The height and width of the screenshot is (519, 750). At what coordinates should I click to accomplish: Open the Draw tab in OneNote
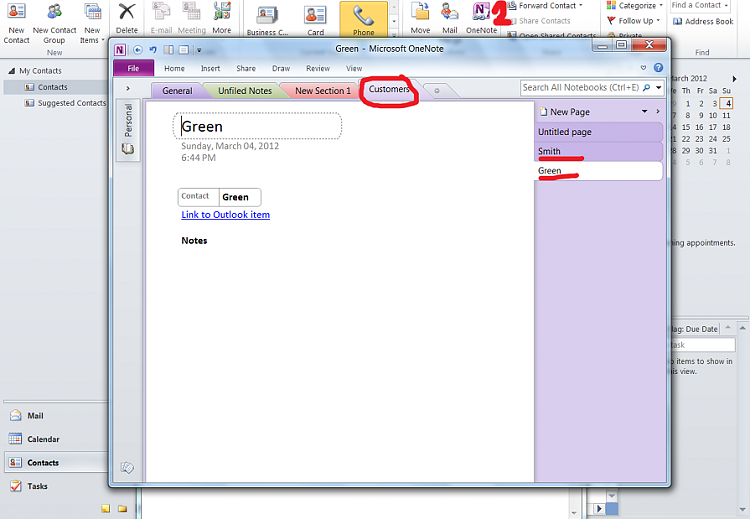(281, 68)
